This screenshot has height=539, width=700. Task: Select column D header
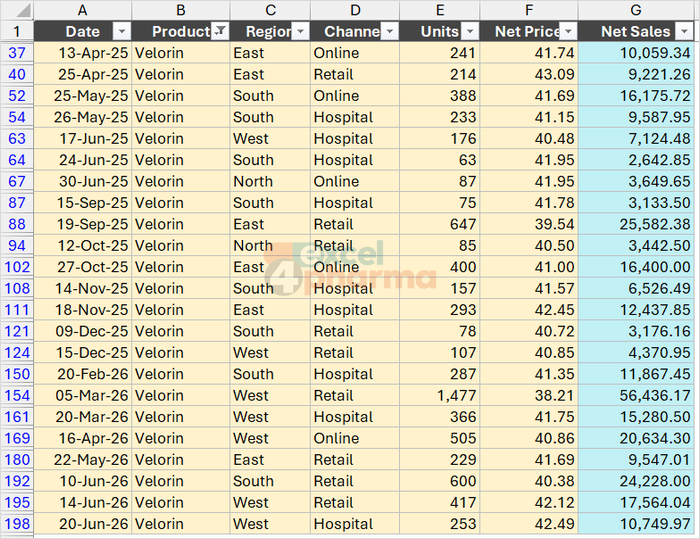point(355,10)
